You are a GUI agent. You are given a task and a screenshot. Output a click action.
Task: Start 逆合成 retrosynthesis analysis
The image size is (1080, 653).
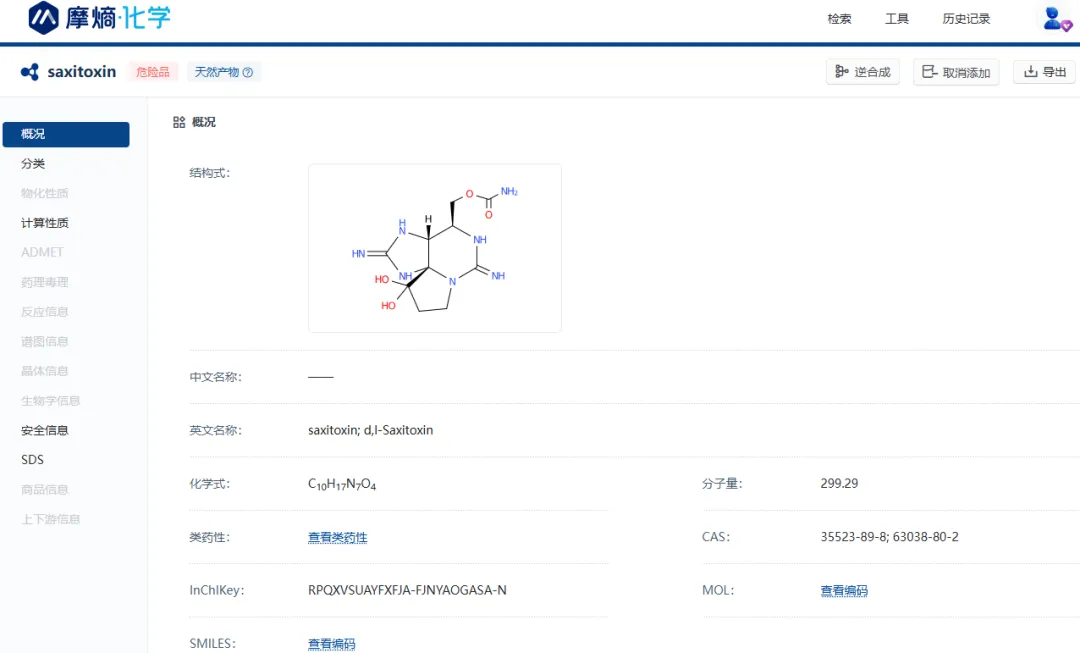863,72
